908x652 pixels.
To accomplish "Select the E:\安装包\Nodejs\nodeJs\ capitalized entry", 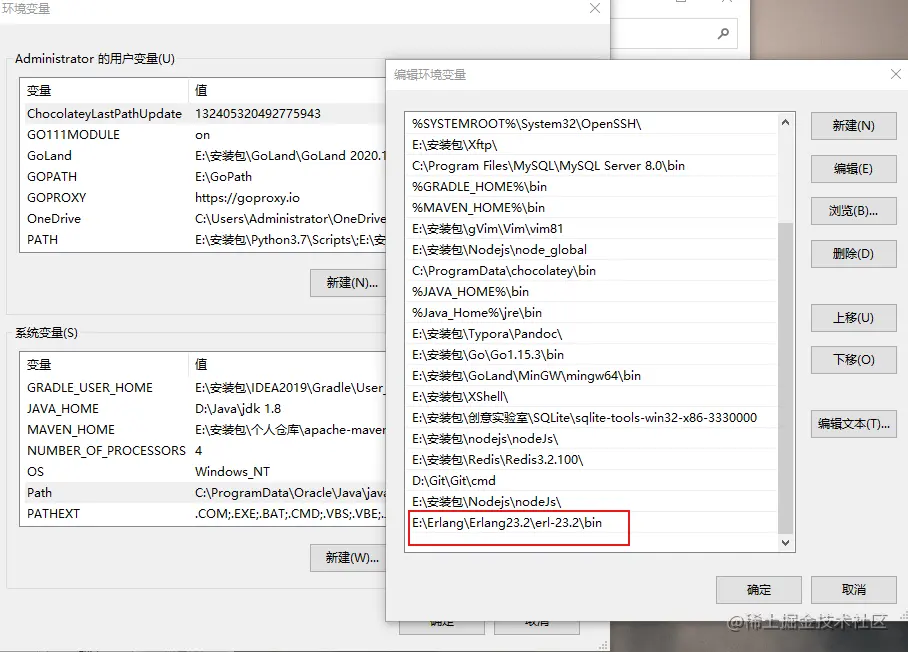I will [x=591, y=501].
